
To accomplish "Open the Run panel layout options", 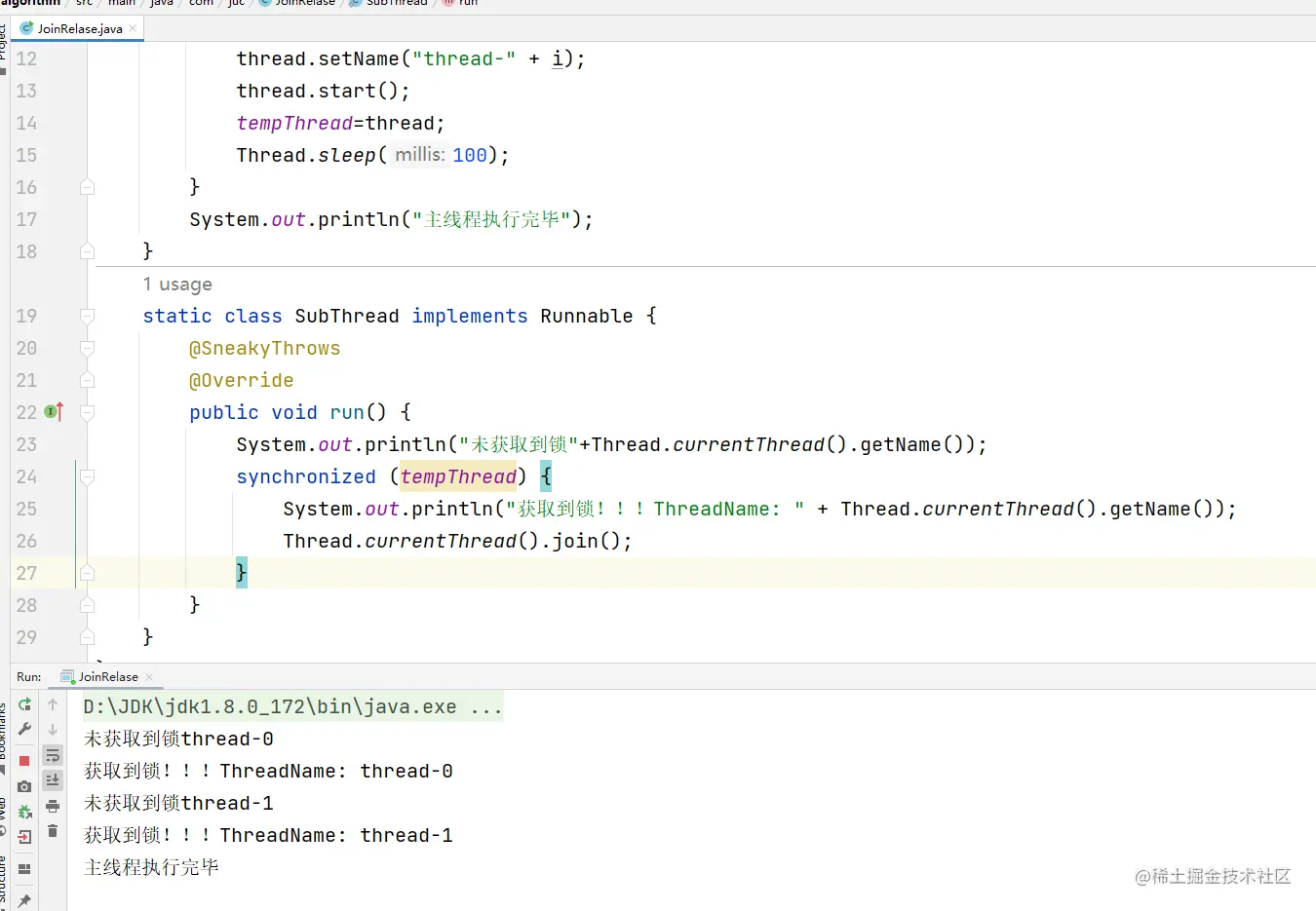I will 24,869.
